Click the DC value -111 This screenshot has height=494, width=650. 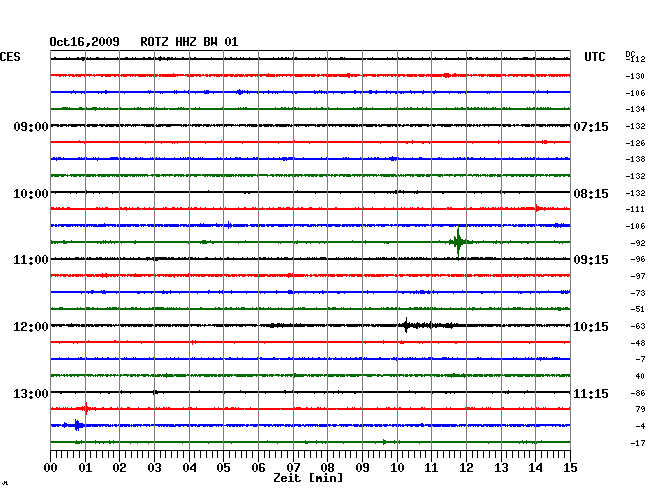click(635, 209)
